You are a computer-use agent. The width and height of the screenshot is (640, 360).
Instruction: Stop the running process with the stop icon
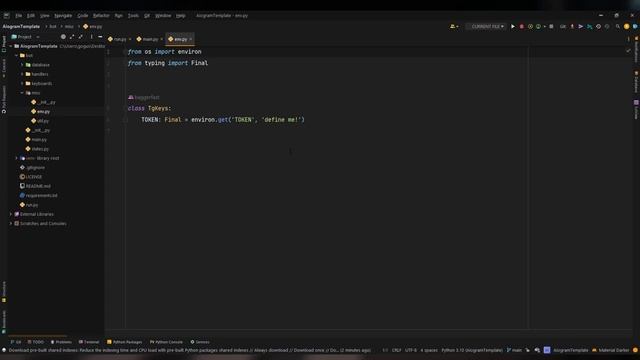pos(551,27)
